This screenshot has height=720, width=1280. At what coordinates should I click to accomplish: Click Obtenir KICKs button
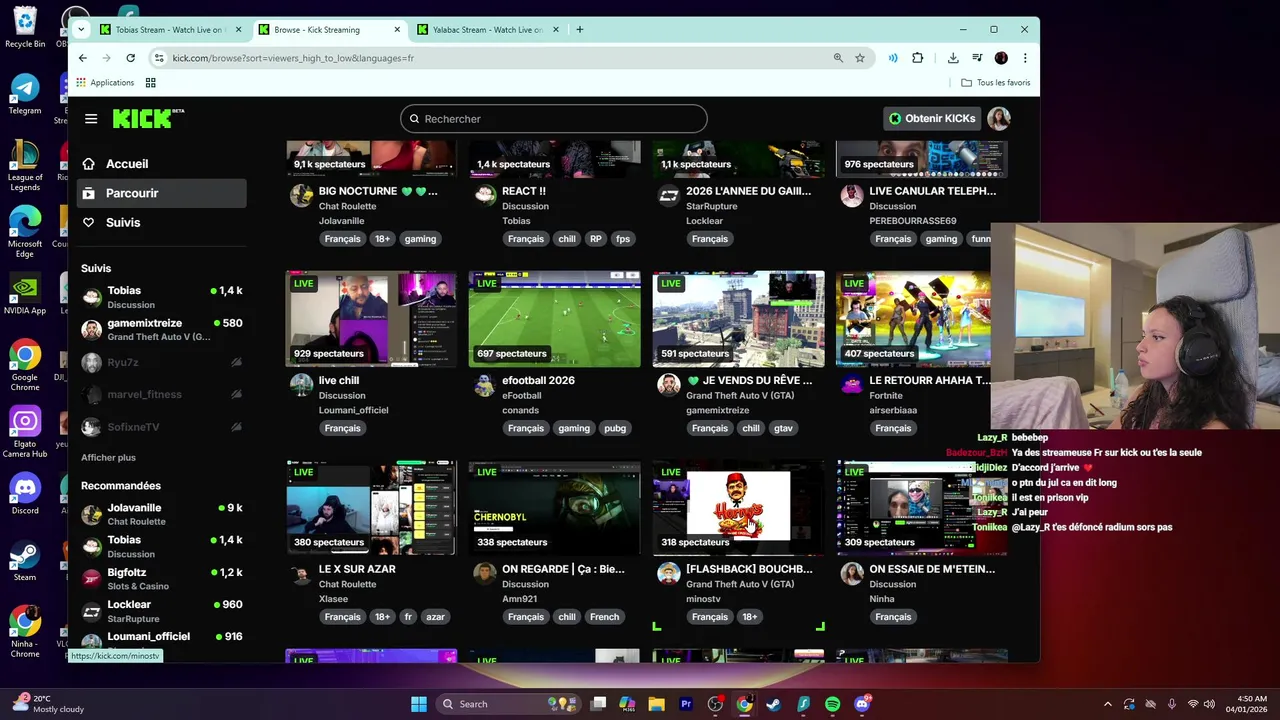pos(932,118)
